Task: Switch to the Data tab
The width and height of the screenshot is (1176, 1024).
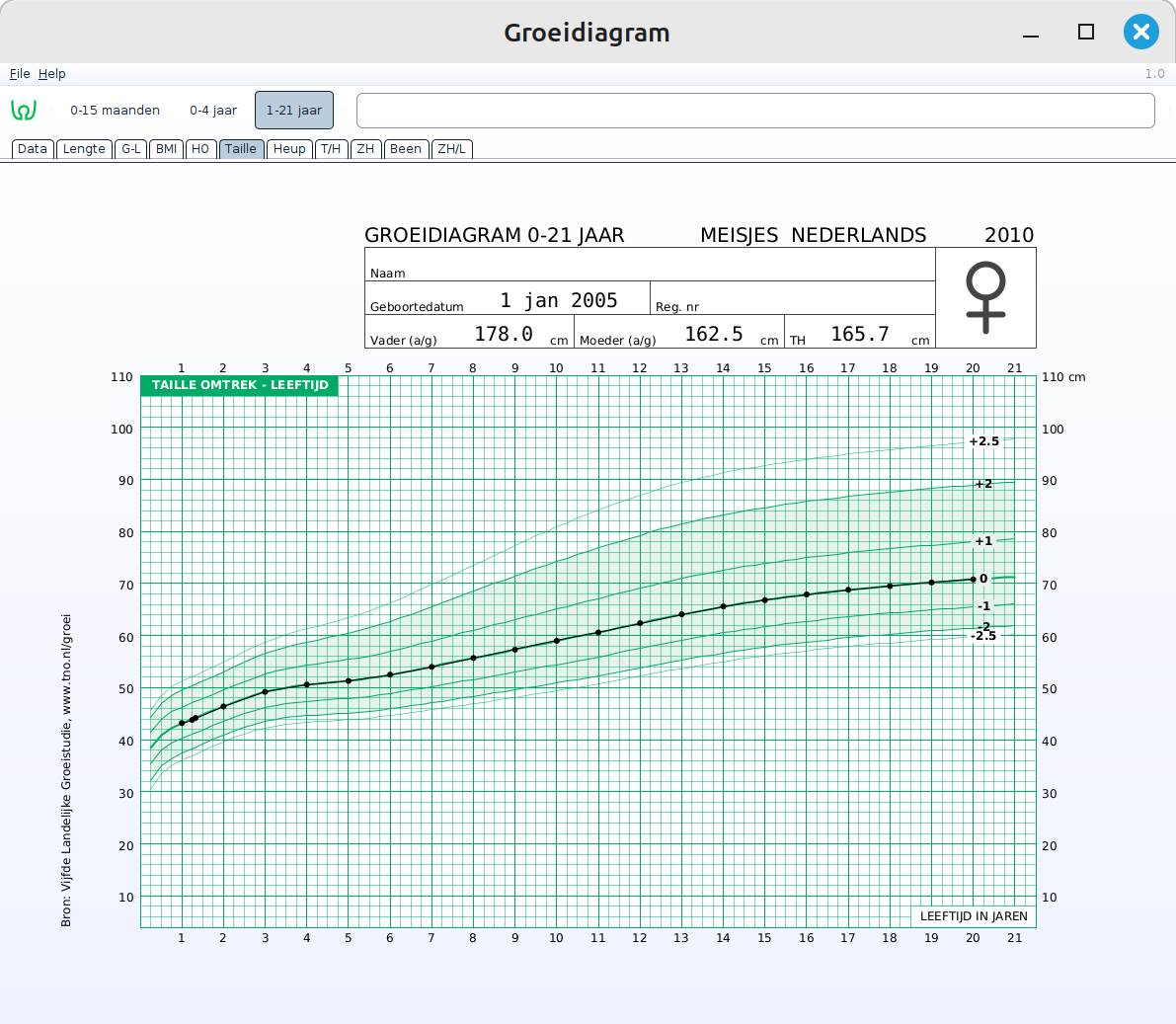Action: tap(33, 149)
